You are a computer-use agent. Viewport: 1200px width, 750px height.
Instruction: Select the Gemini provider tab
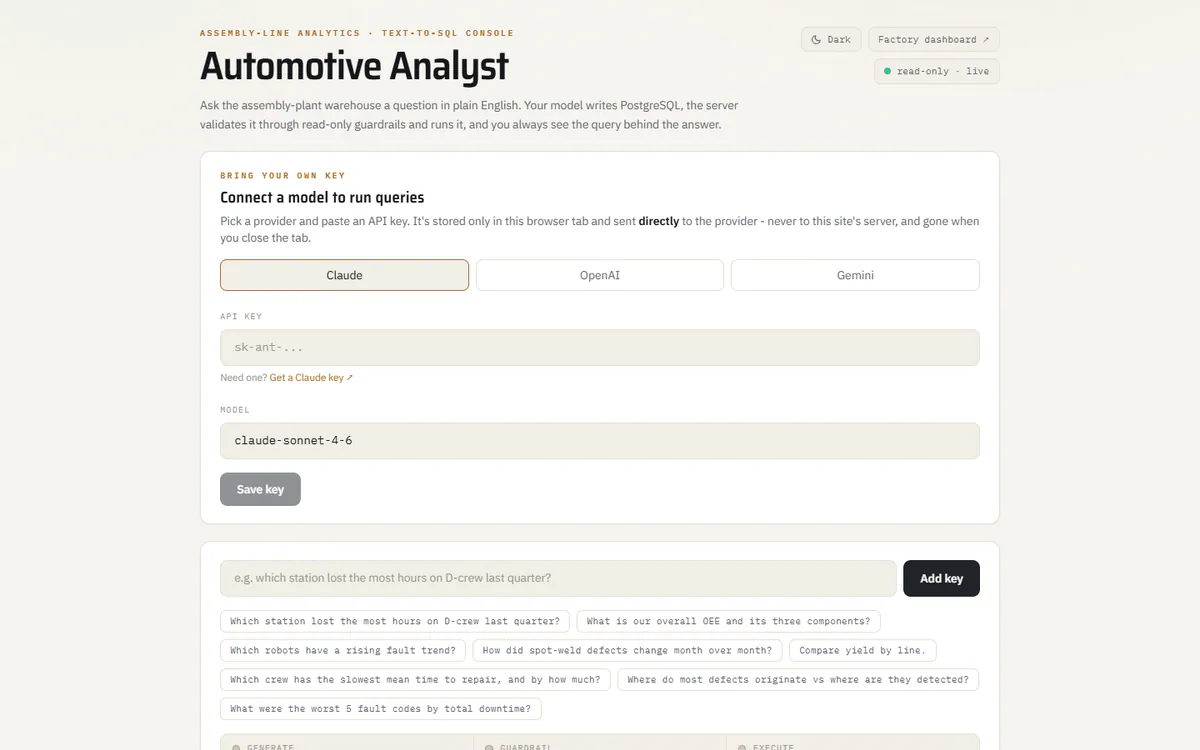(855, 275)
